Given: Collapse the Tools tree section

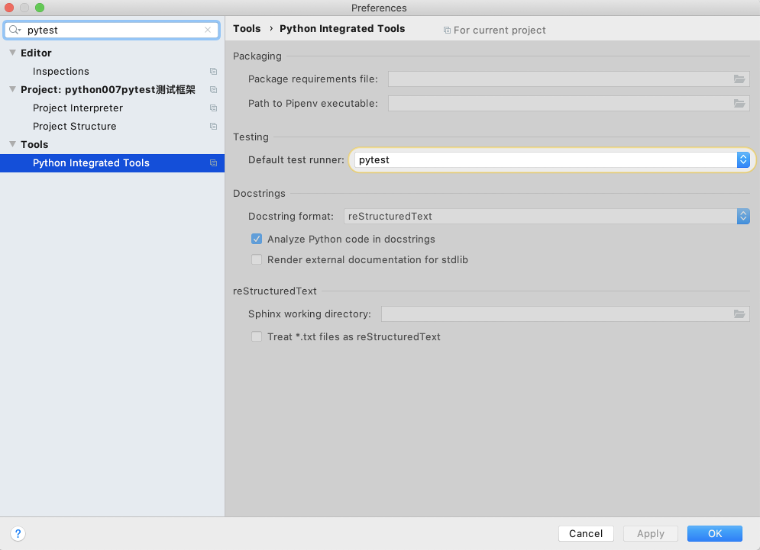Looking at the screenshot, I should [13, 144].
